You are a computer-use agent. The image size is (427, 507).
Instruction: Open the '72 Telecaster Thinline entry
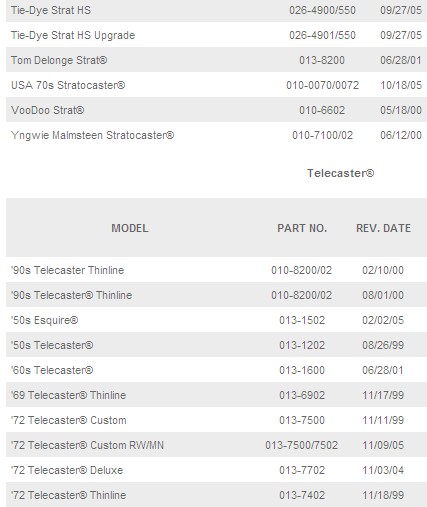pyautogui.click(x=68, y=495)
